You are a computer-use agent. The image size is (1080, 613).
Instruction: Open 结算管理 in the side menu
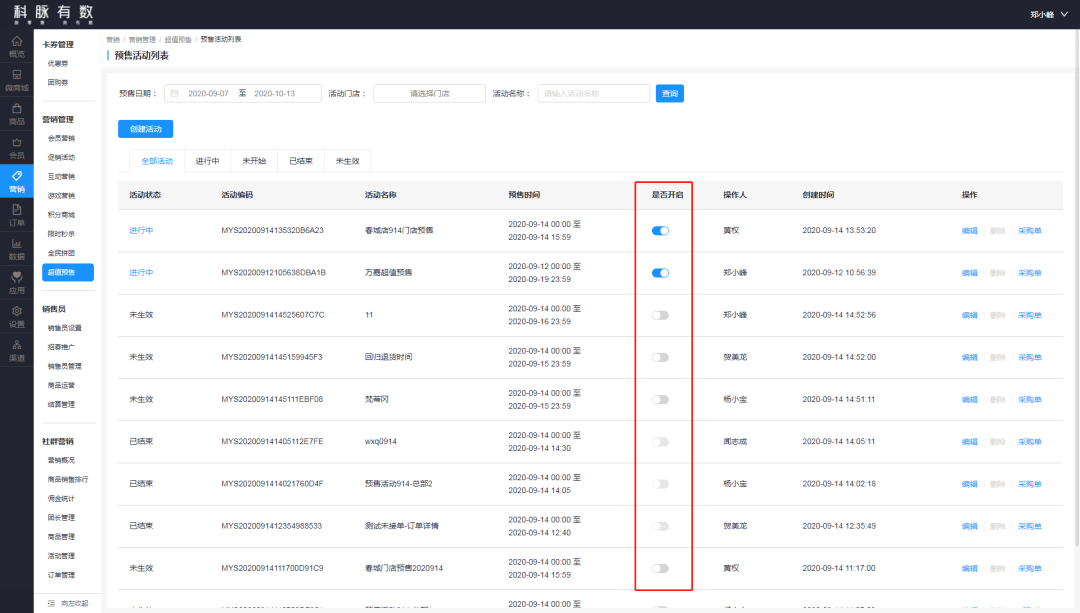point(61,404)
